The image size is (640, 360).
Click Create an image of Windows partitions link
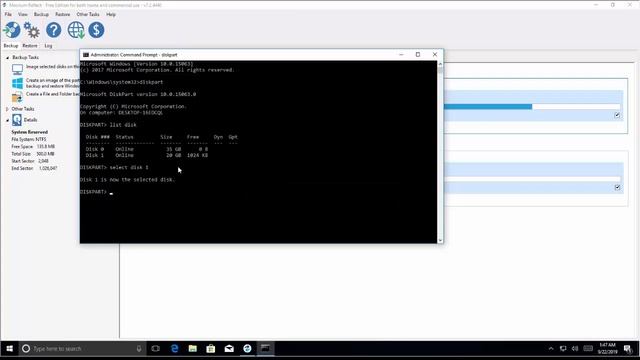pos(53,83)
